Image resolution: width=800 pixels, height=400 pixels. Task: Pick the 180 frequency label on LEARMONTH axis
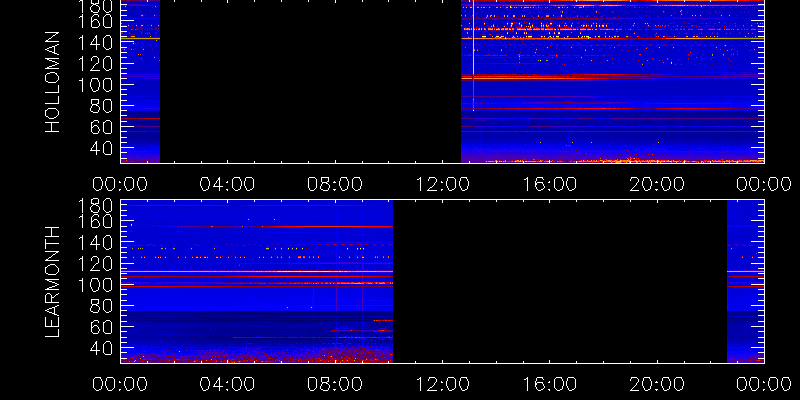tap(96, 206)
